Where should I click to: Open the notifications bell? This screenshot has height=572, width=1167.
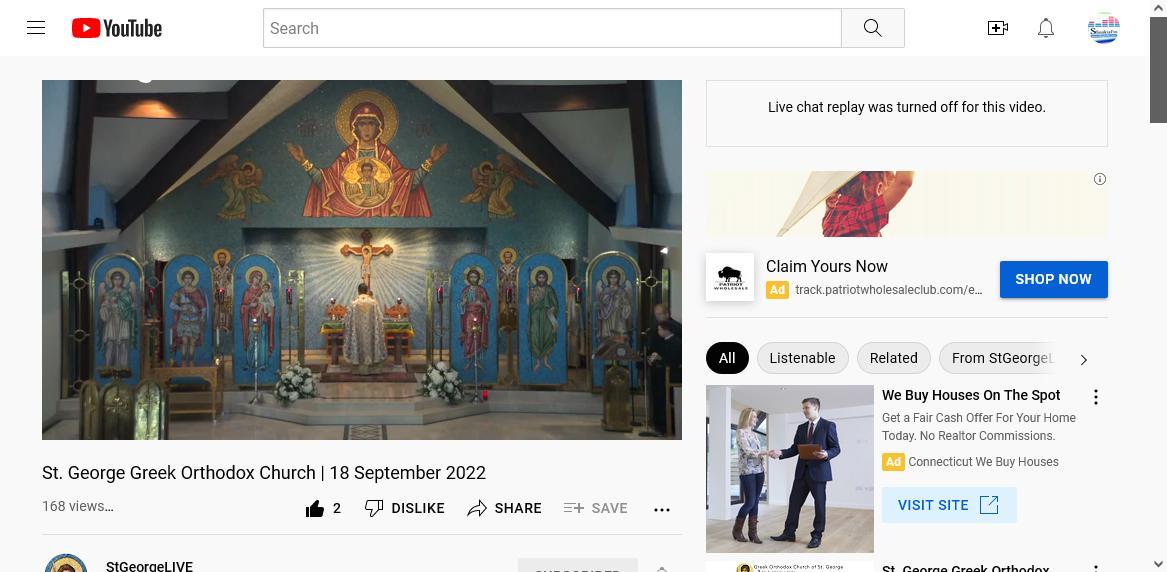1046,28
